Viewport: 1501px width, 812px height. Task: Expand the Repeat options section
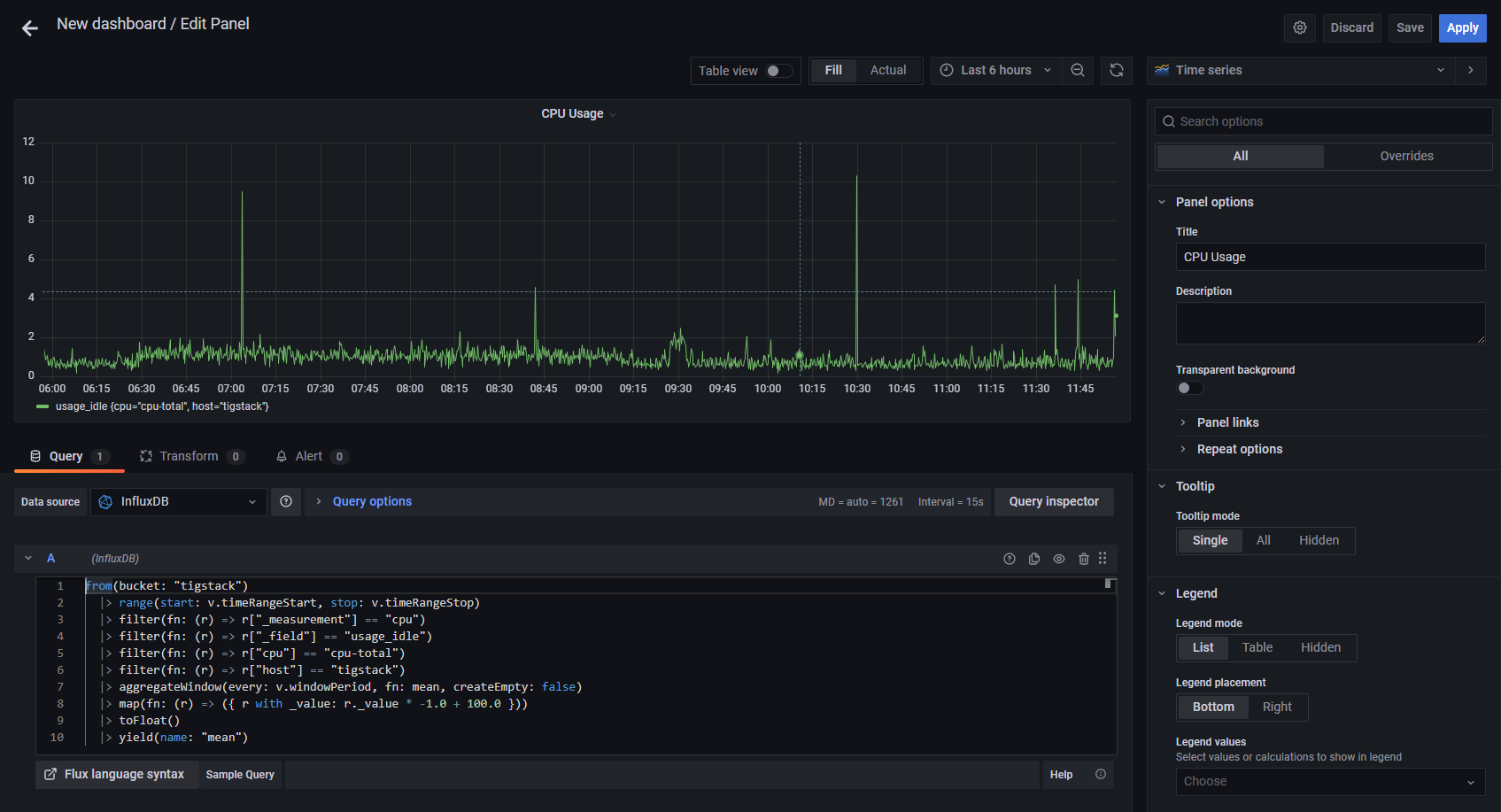coord(1239,449)
